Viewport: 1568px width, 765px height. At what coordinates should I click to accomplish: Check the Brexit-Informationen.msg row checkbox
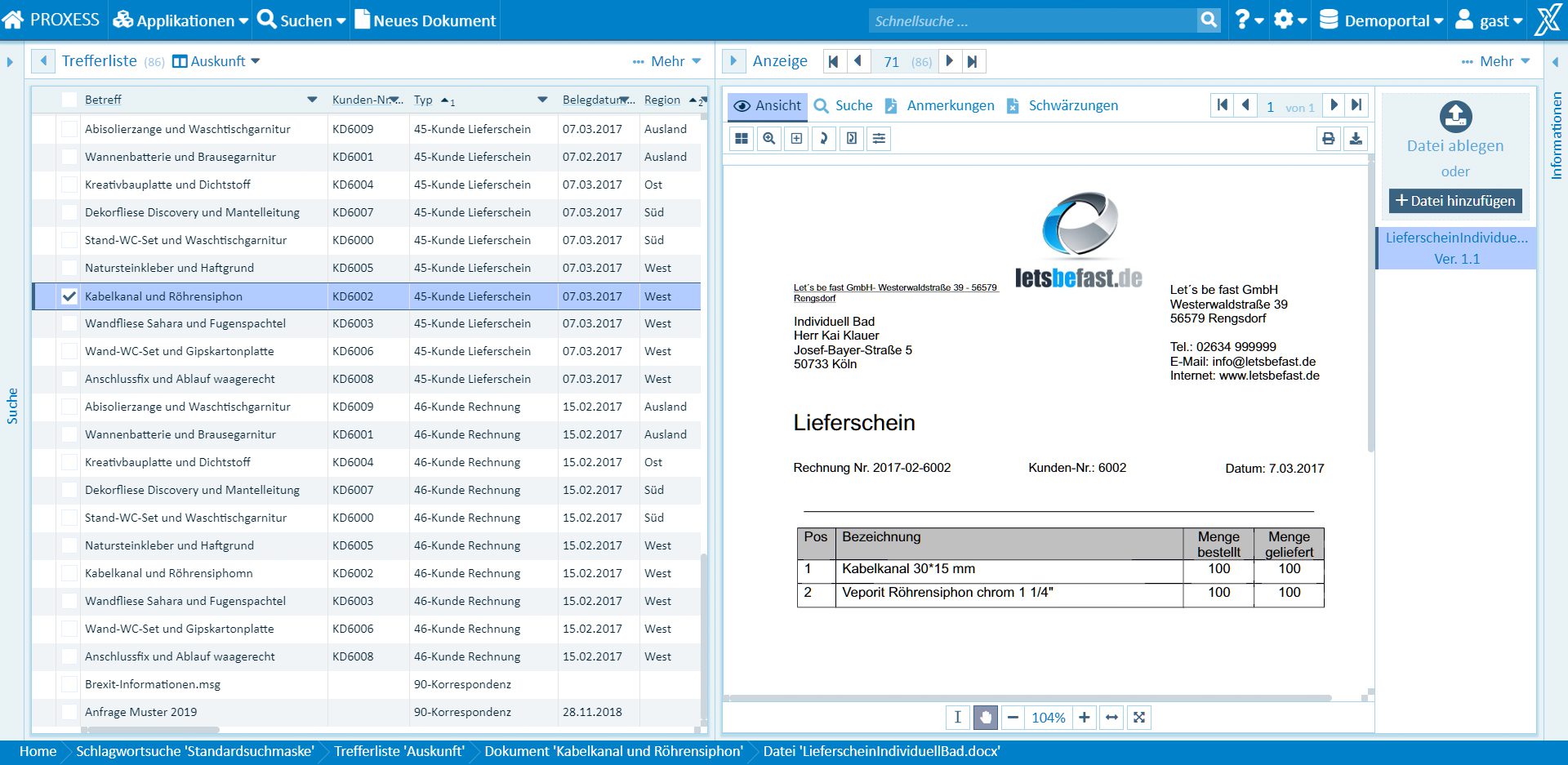[69, 684]
